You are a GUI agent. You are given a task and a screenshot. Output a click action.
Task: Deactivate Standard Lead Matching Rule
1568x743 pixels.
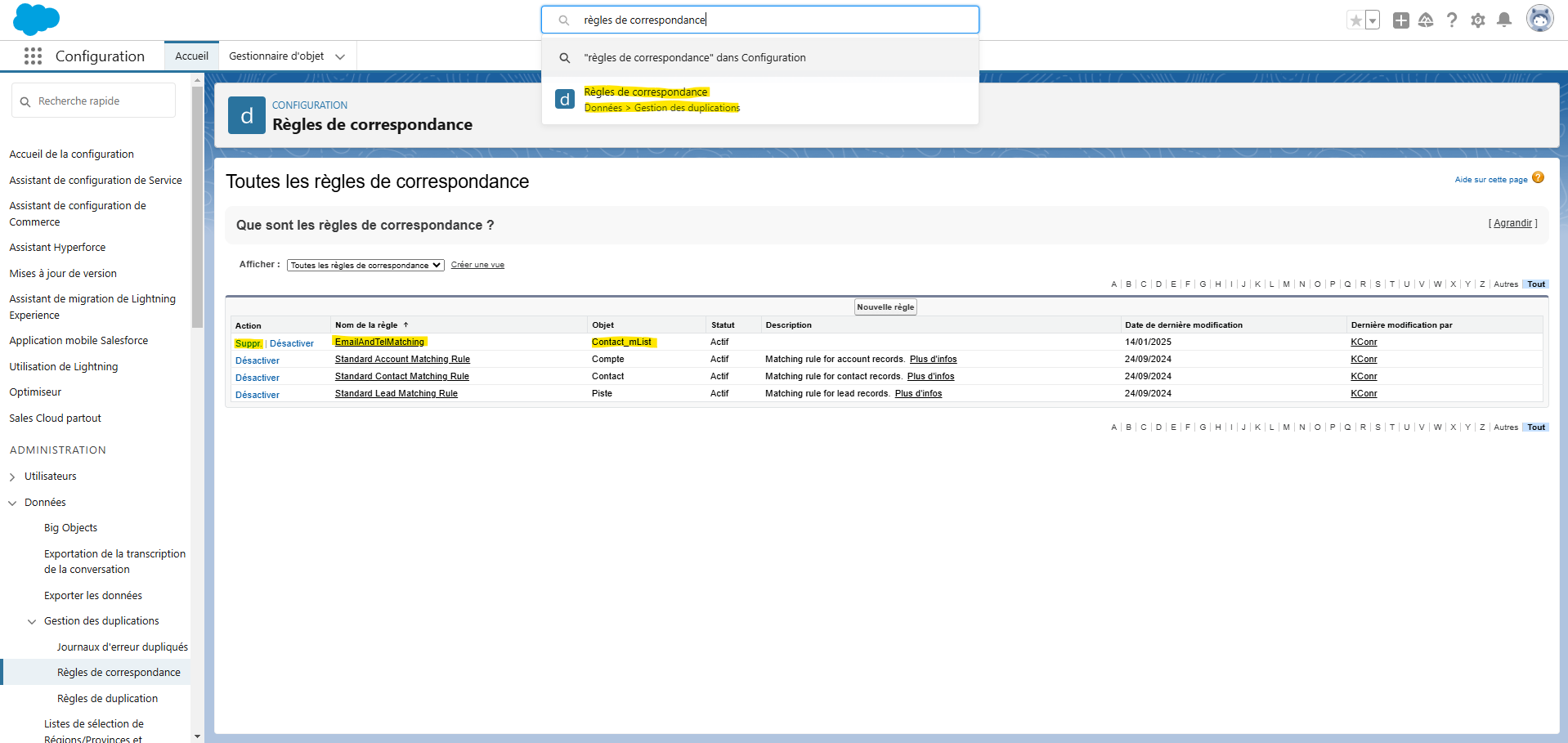coord(257,395)
